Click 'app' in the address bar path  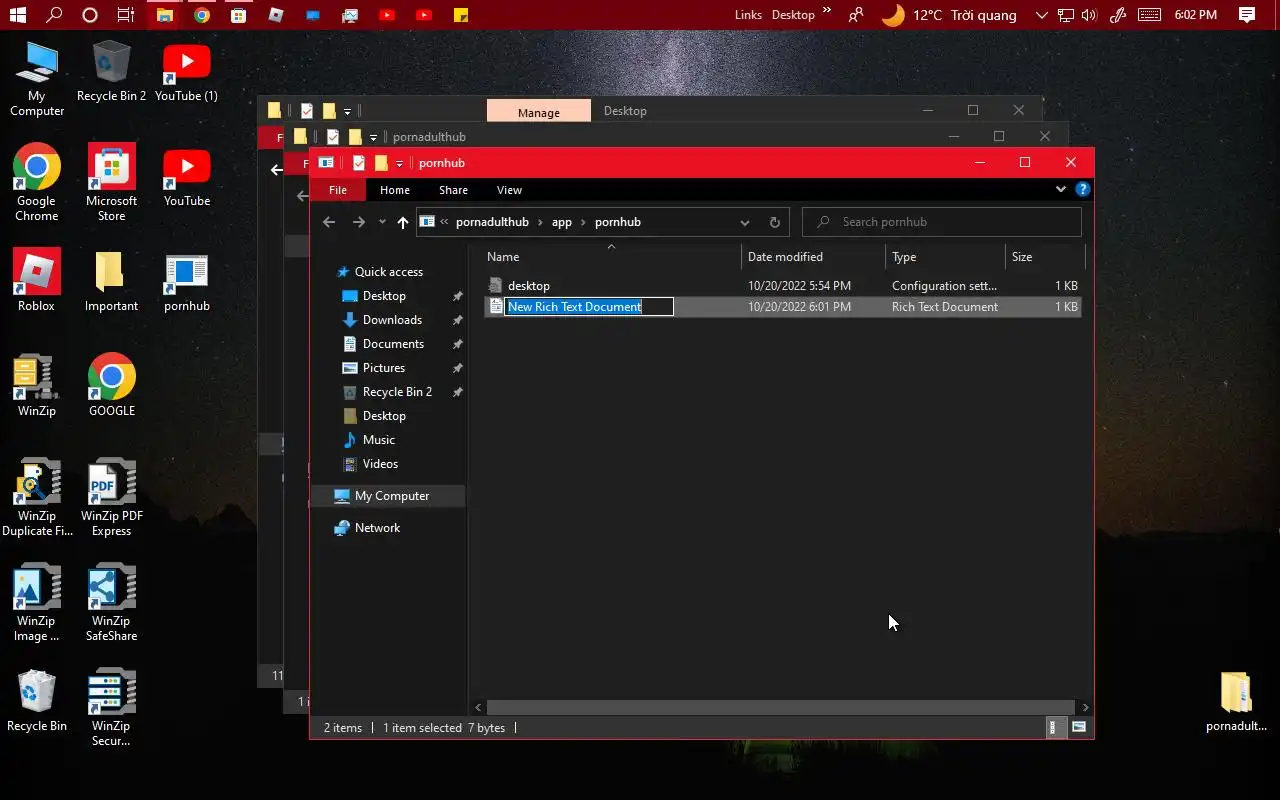tap(562, 222)
